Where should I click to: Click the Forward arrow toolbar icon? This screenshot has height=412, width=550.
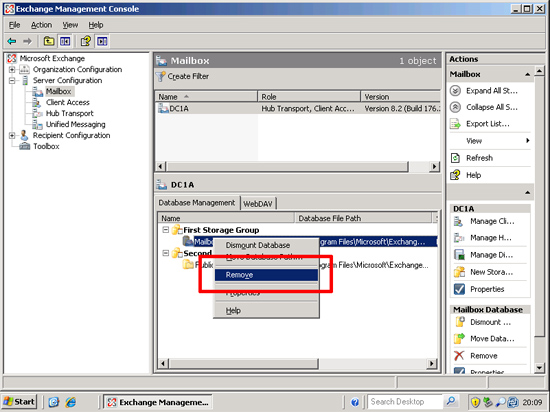pyautogui.click(x=27, y=41)
